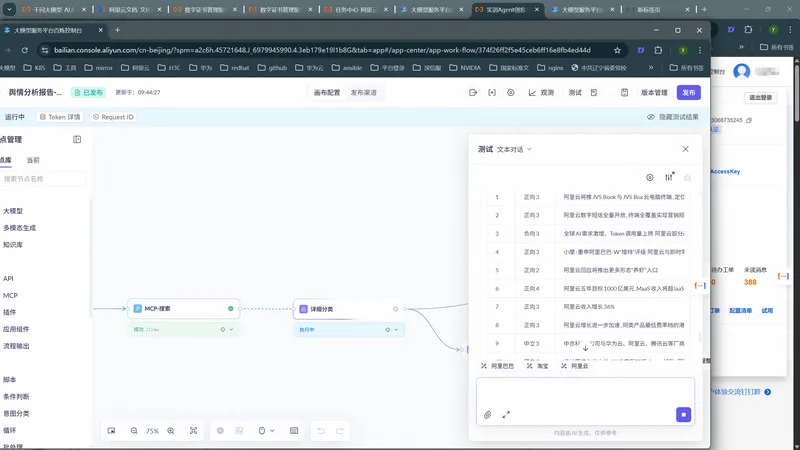Screen dimensions: 800x450
Task: Collapse the node management panel icon
Action: coord(77,139)
